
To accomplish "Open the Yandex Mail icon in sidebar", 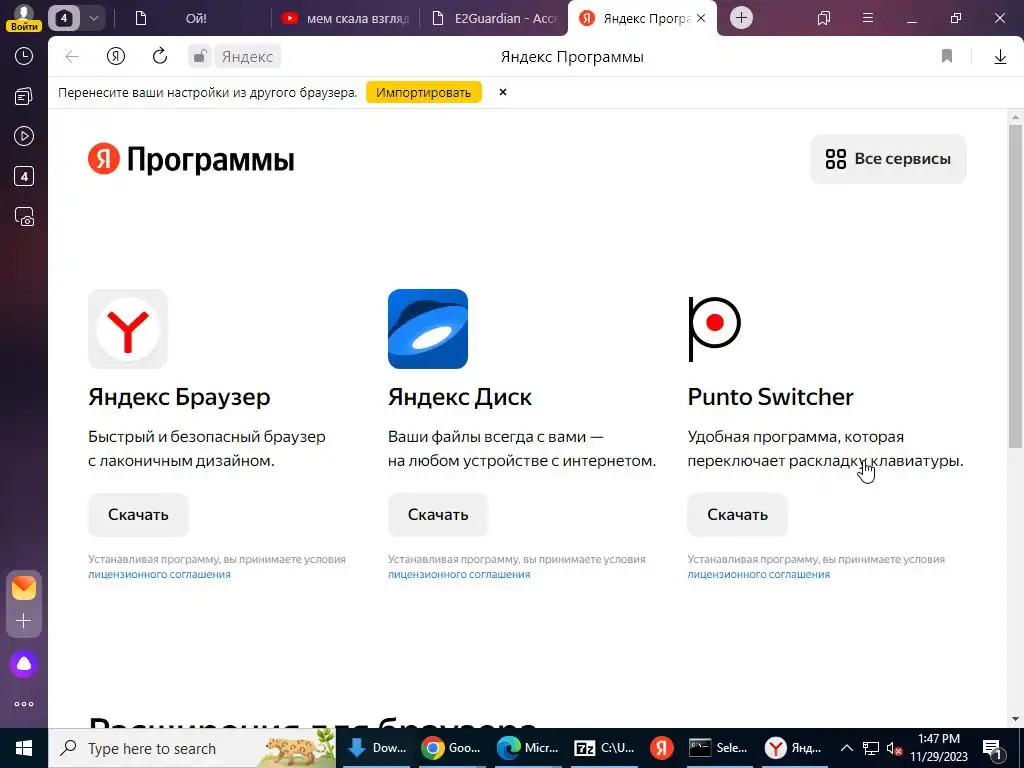I will 24,588.
